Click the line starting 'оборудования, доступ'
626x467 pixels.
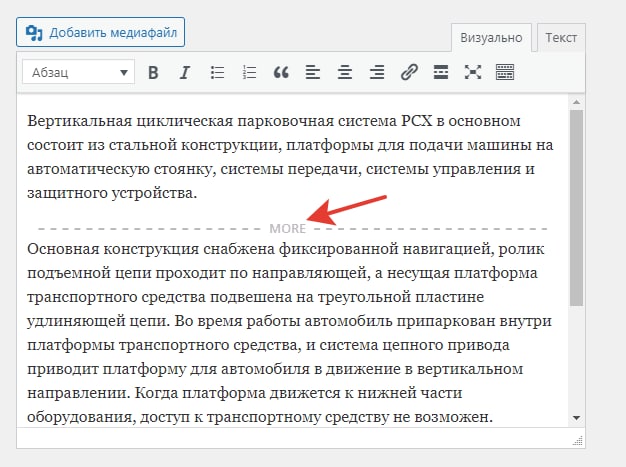(x=260, y=417)
